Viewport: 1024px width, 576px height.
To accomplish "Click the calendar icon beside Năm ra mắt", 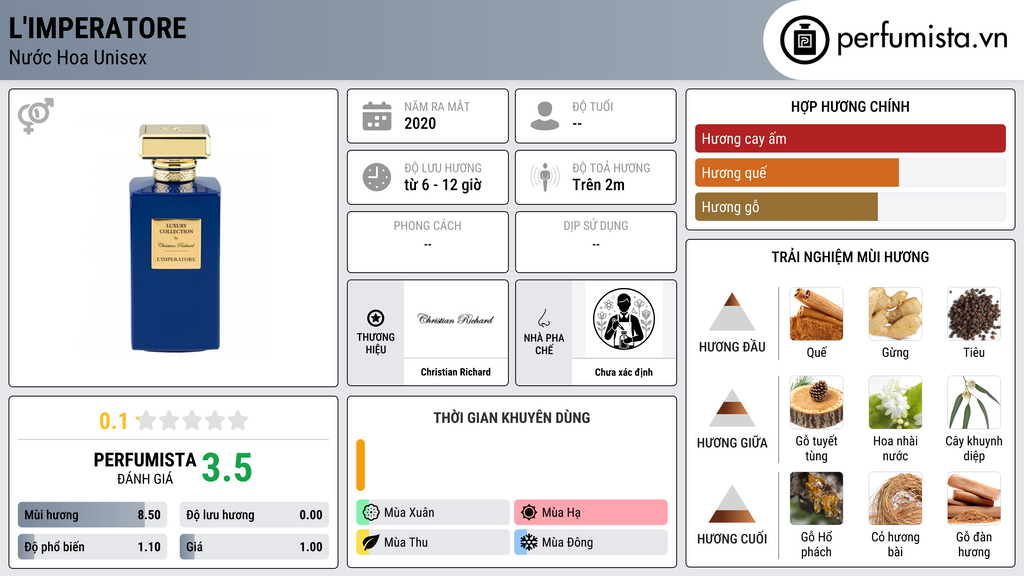I will [x=377, y=116].
